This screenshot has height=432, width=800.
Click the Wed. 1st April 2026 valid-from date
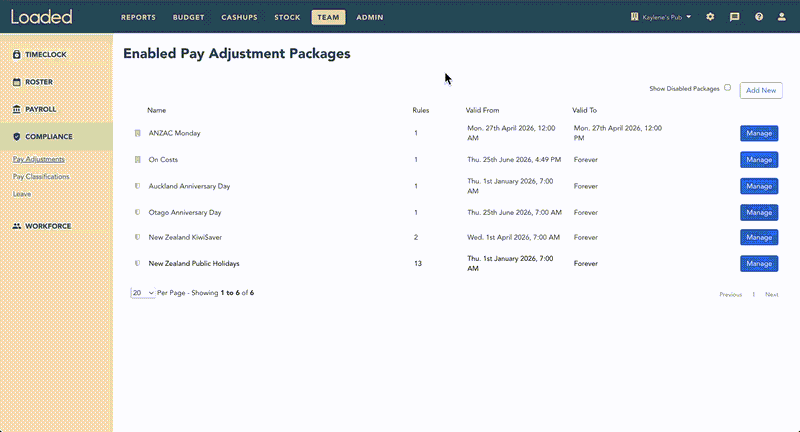(513, 237)
